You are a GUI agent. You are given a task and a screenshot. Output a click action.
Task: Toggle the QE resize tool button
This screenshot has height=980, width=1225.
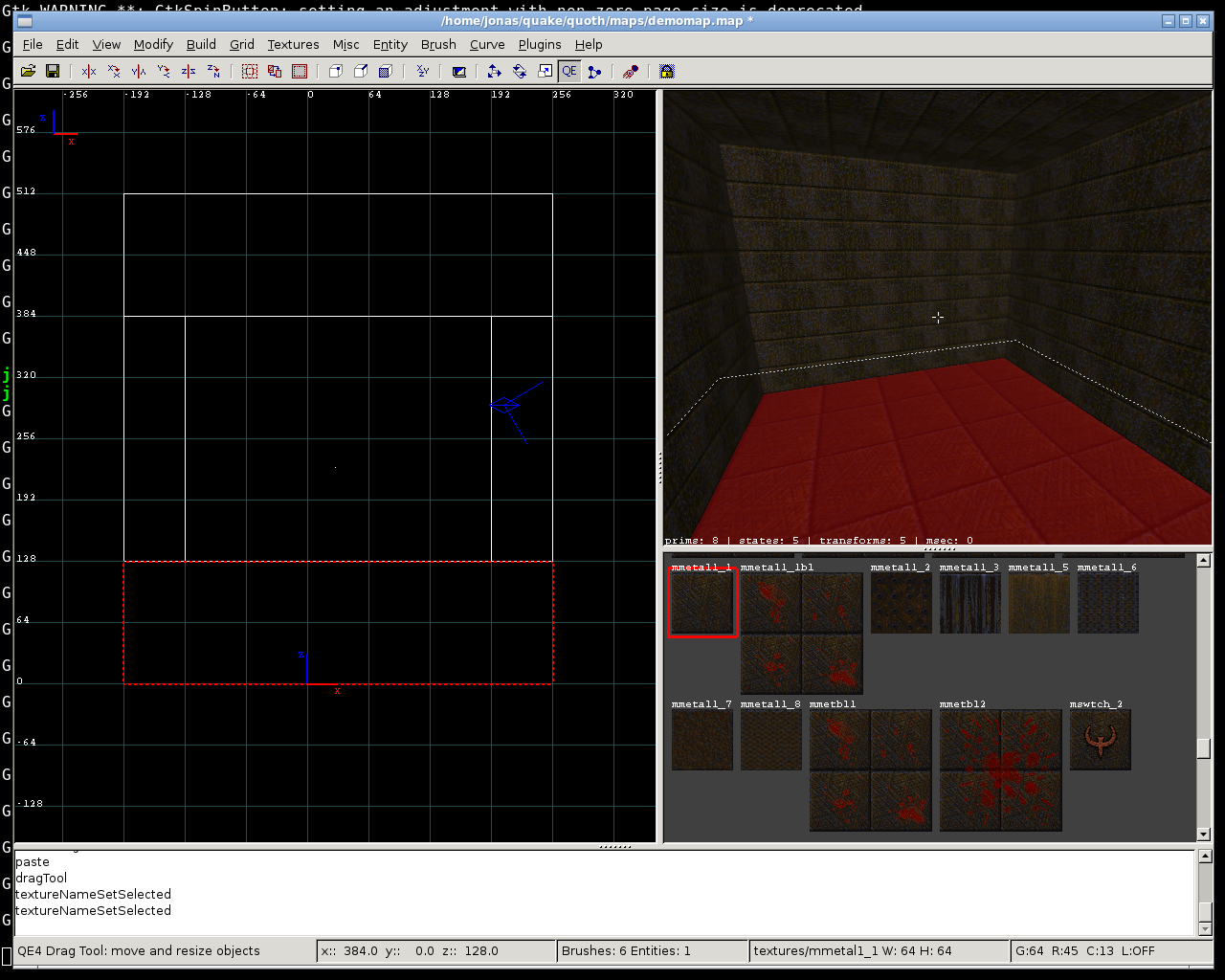[569, 71]
